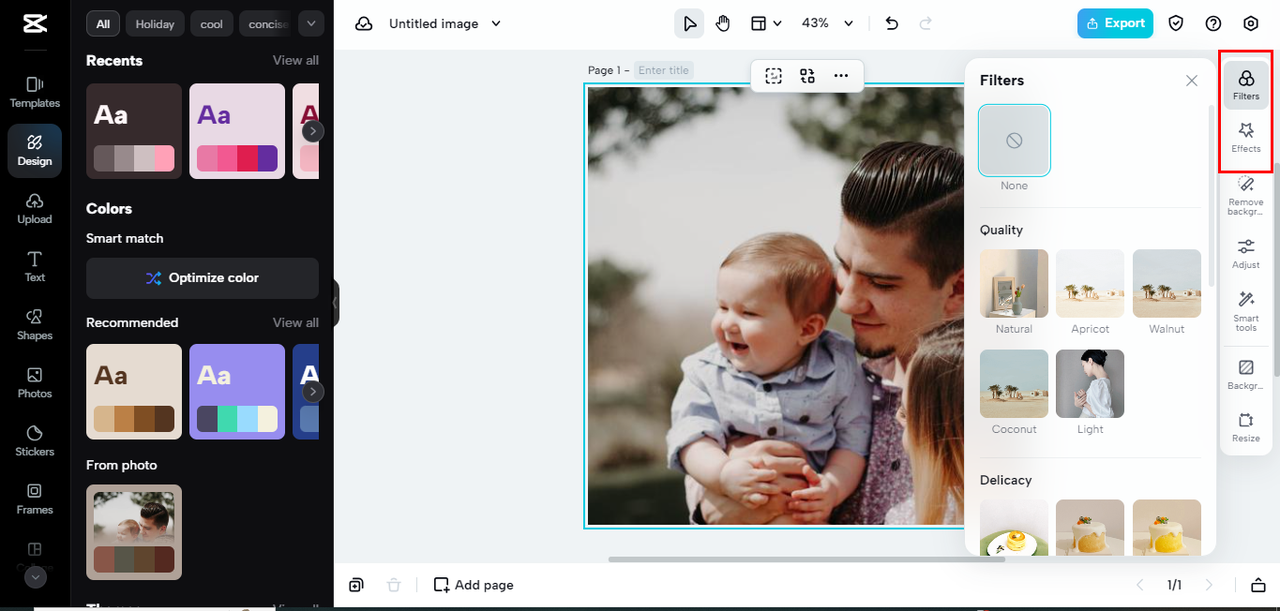
Task: Open the three-dots more options menu
Action: tap(841, 75)
